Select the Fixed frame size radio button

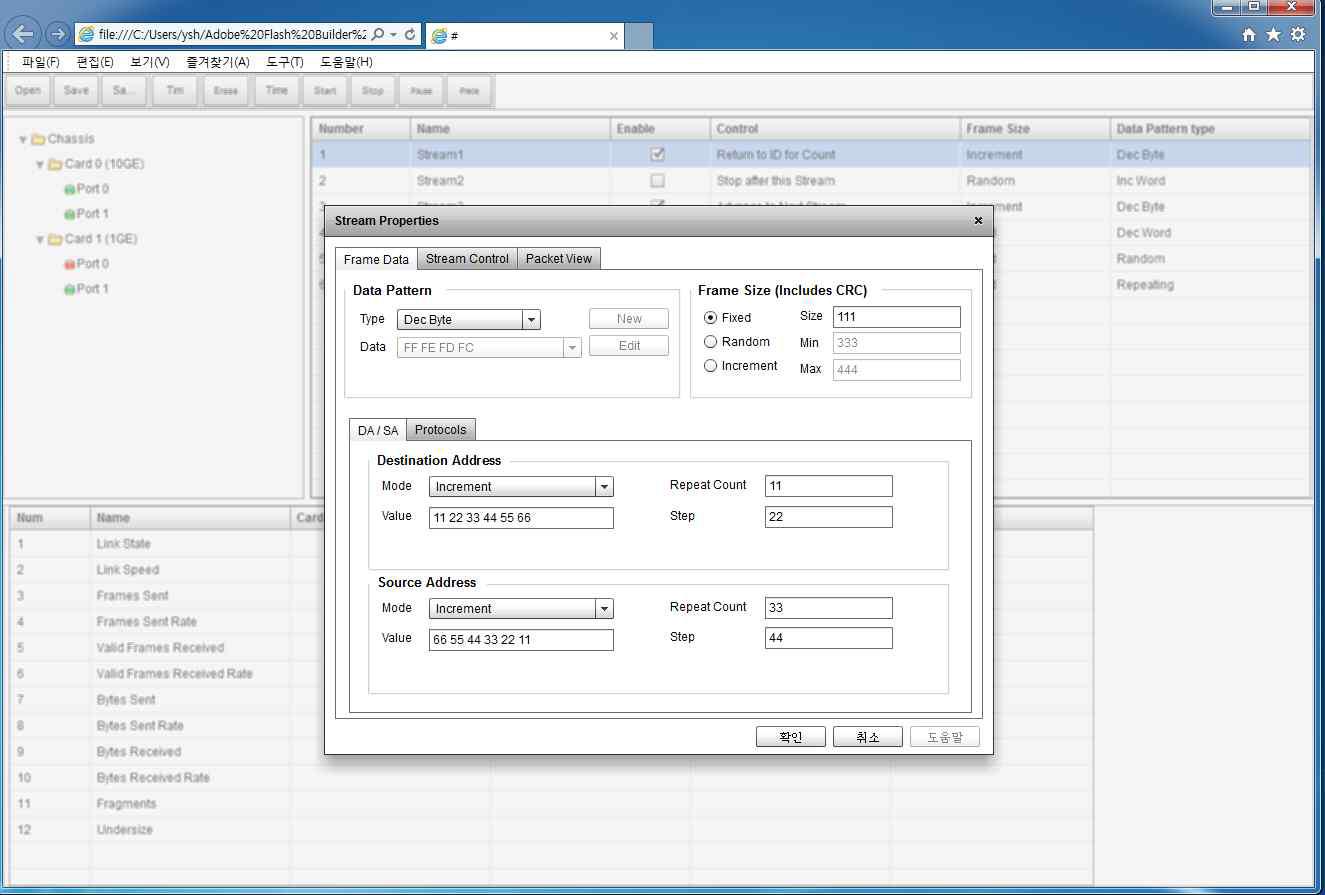click(x=711, y=318)
